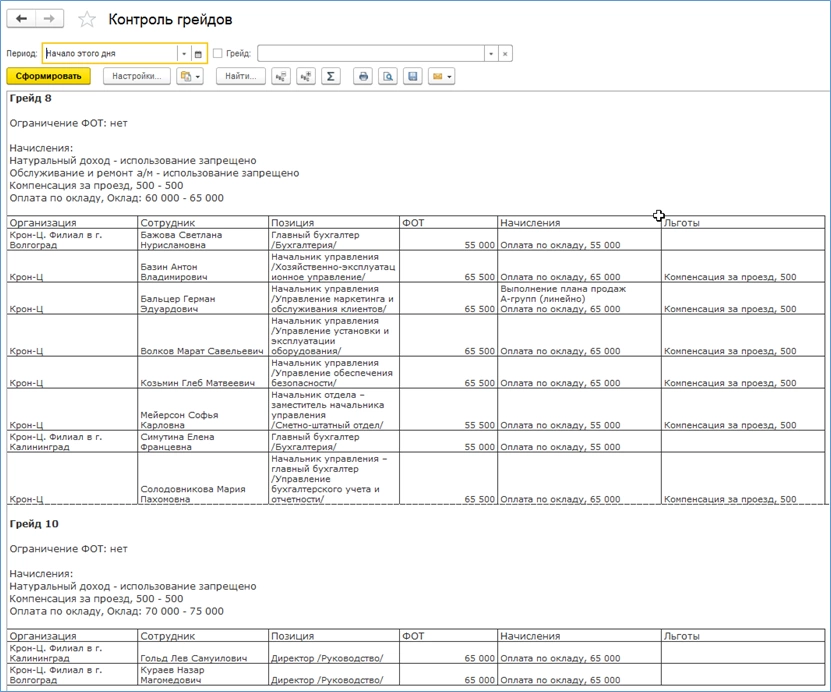Click the back navigation arrow
Image resolution: width=831 pixels, height=692 pixels.
[x=22, y=19]
